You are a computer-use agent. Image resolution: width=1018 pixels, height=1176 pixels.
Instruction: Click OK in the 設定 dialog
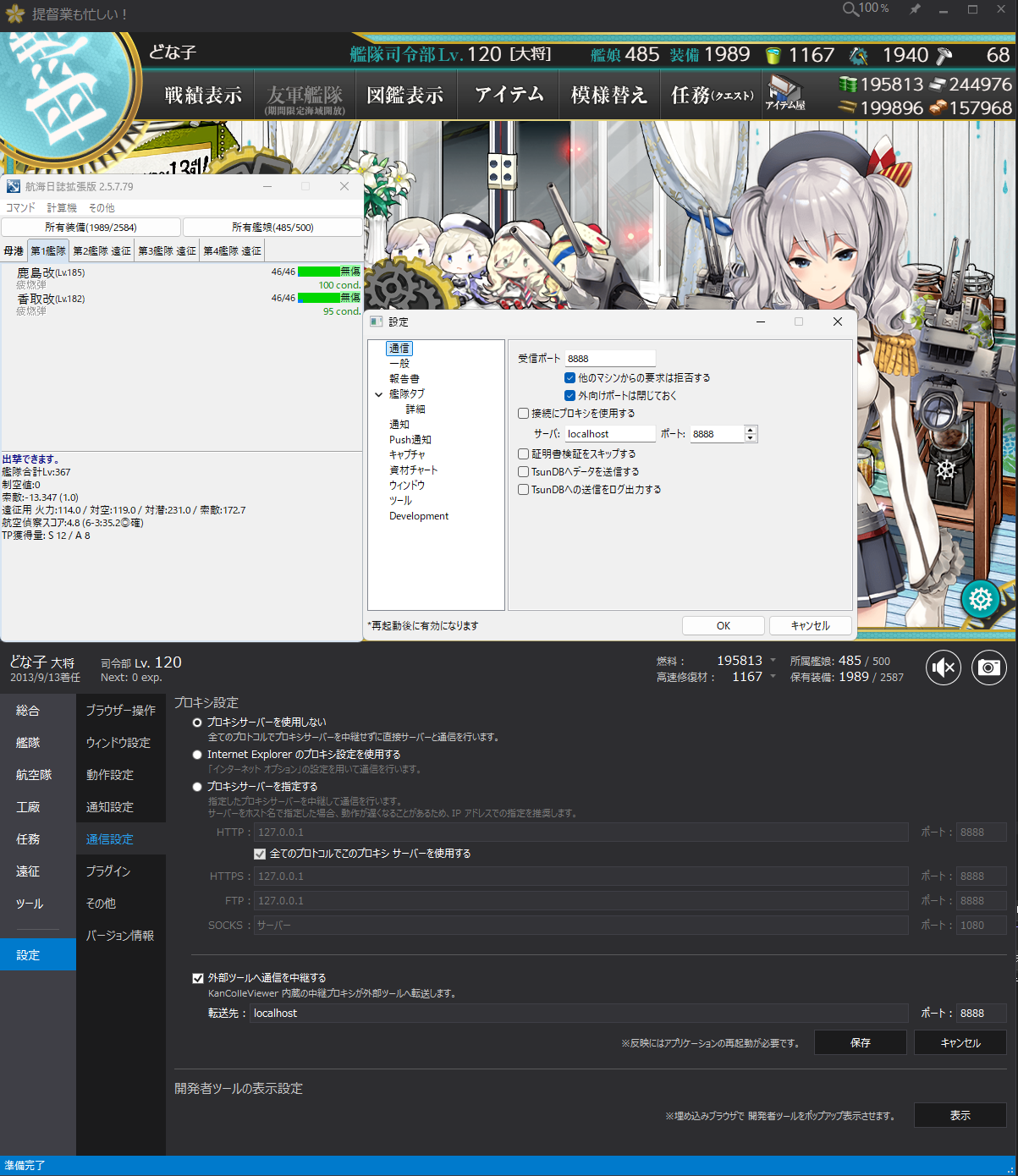coord(724,626)
